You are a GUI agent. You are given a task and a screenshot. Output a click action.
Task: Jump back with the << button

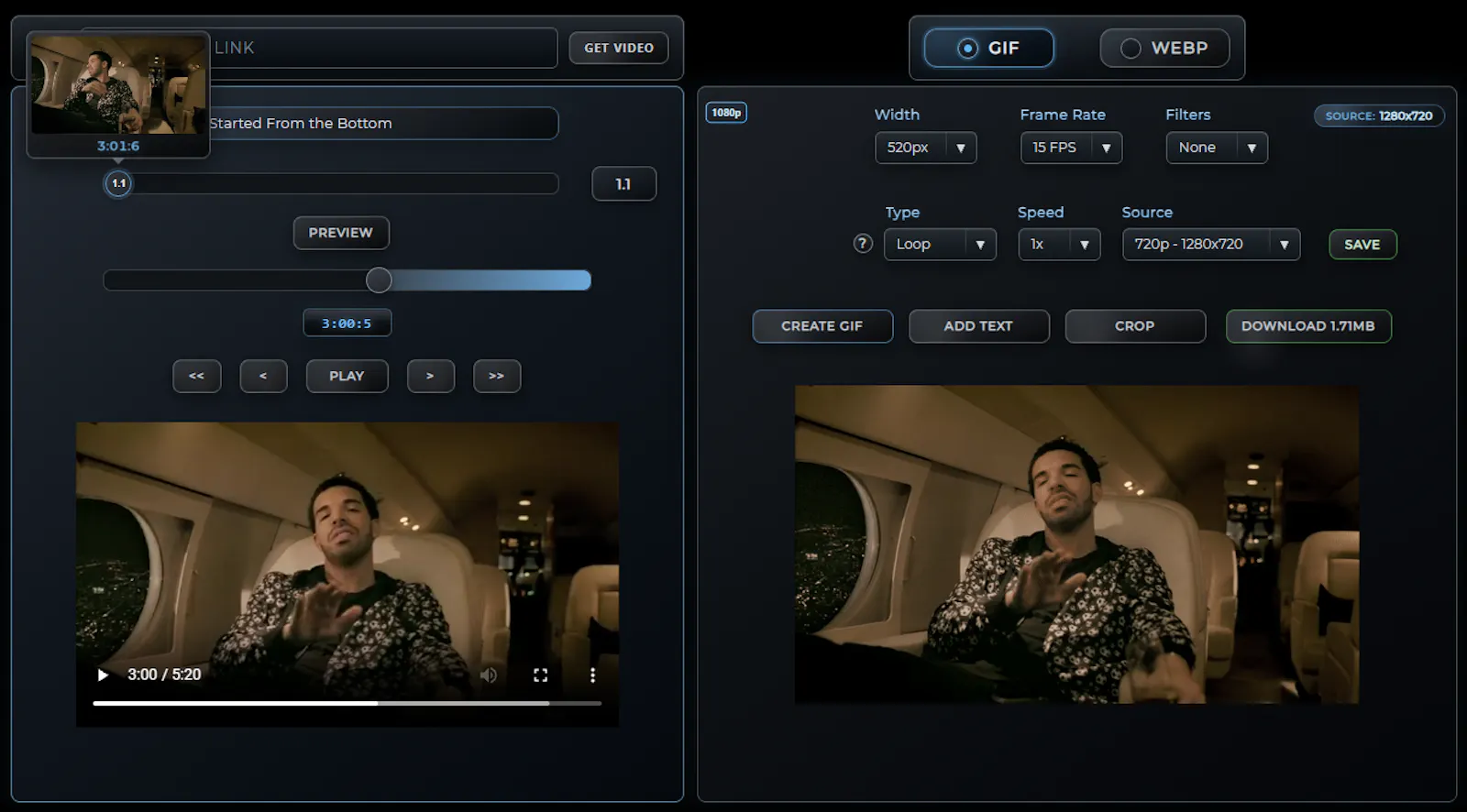(x=196, y=377)
